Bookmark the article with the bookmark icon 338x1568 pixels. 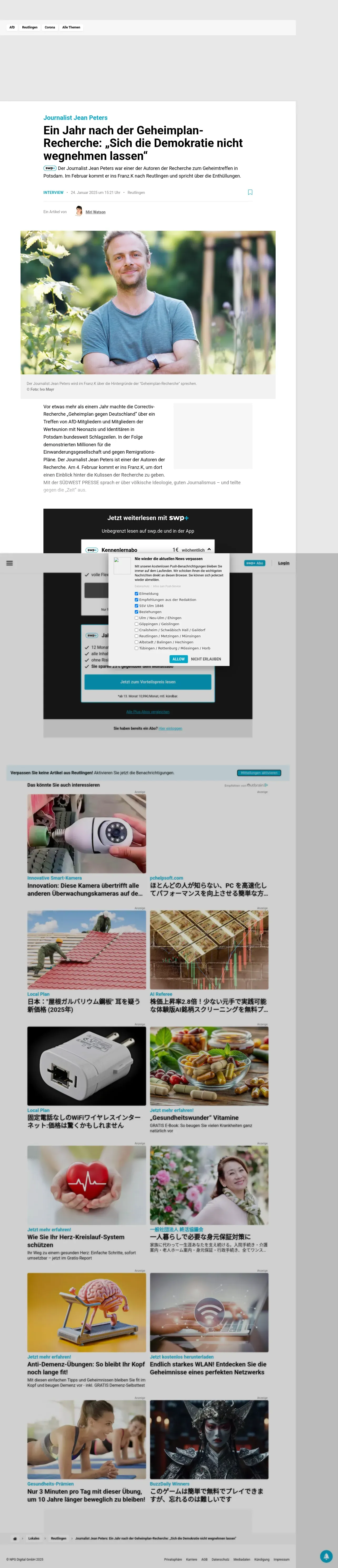click(x=250, y=192)
